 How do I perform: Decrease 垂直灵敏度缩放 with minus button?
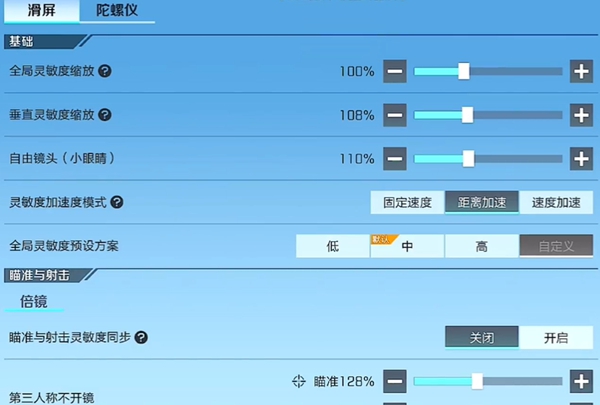[x=395, y=115]
